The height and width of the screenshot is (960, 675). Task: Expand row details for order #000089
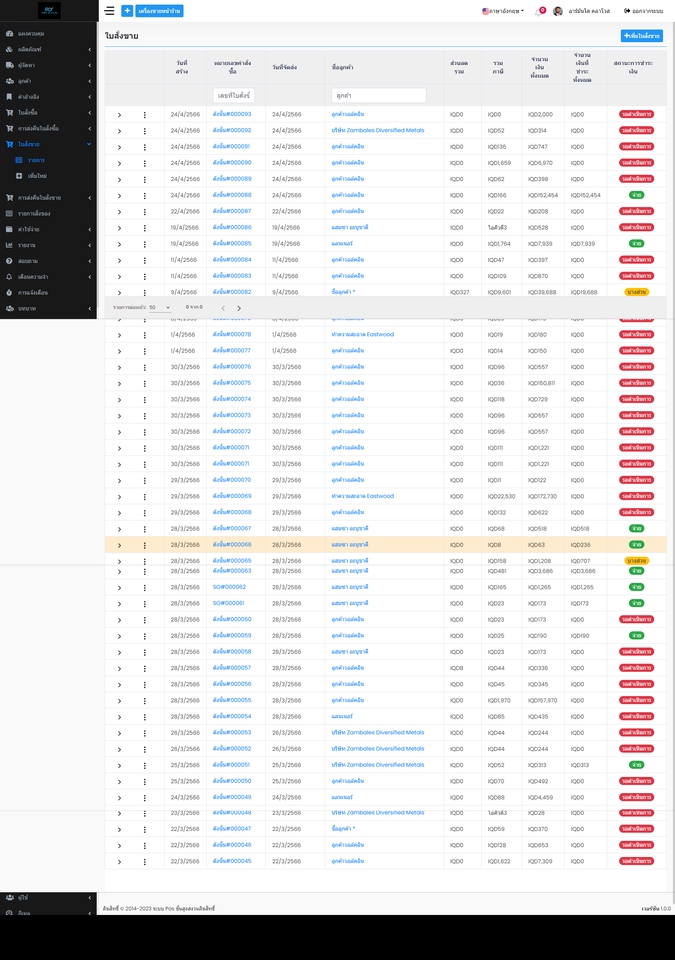click(x=119, y=179)
